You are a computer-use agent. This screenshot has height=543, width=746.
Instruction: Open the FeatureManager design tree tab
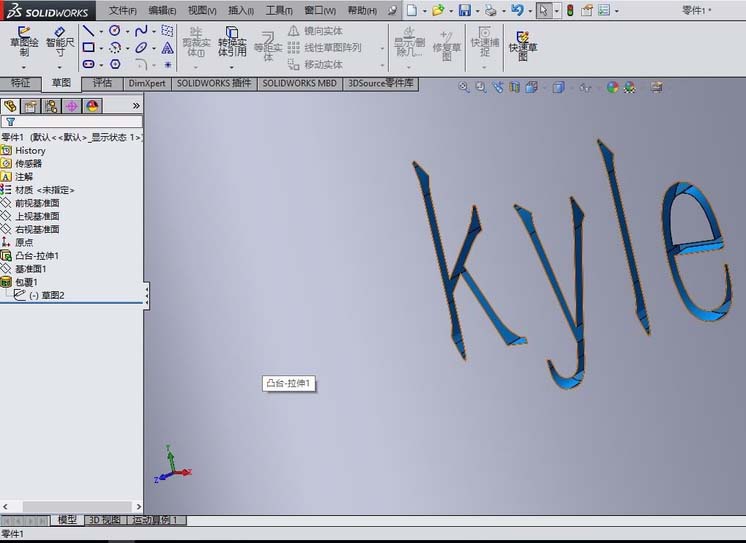pyautogui.click(x=10, y=106)
